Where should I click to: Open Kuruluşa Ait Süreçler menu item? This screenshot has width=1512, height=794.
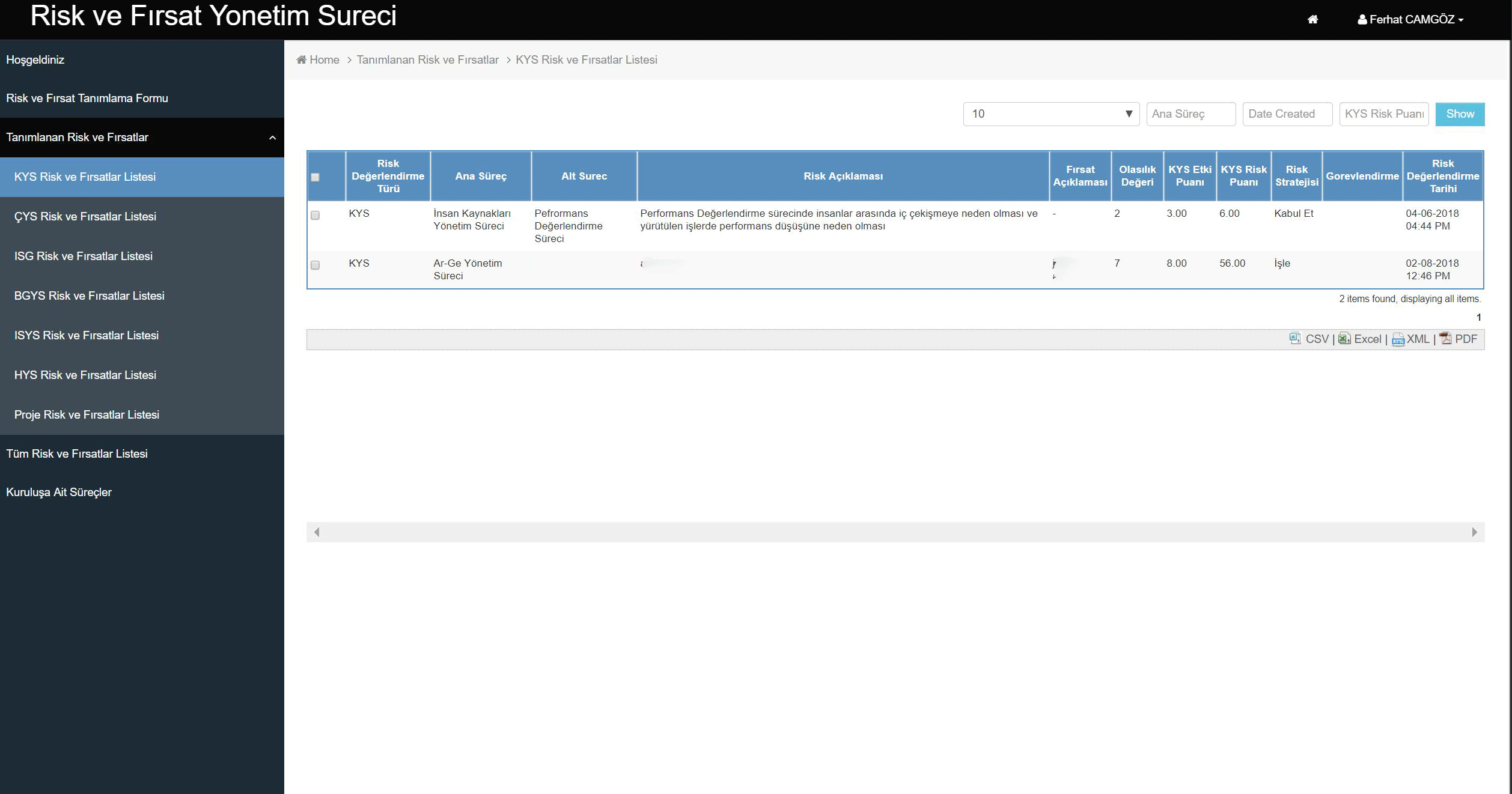coord(59,492)
